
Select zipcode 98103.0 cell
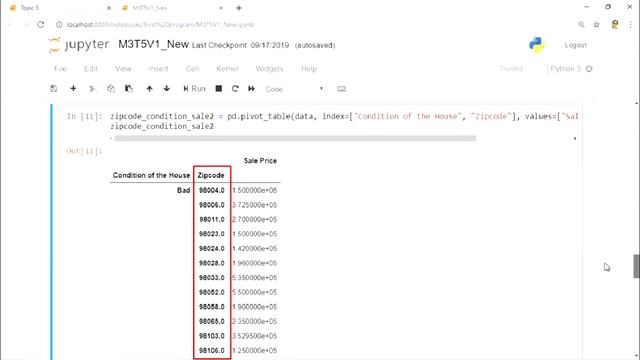[x=212, y=336]
